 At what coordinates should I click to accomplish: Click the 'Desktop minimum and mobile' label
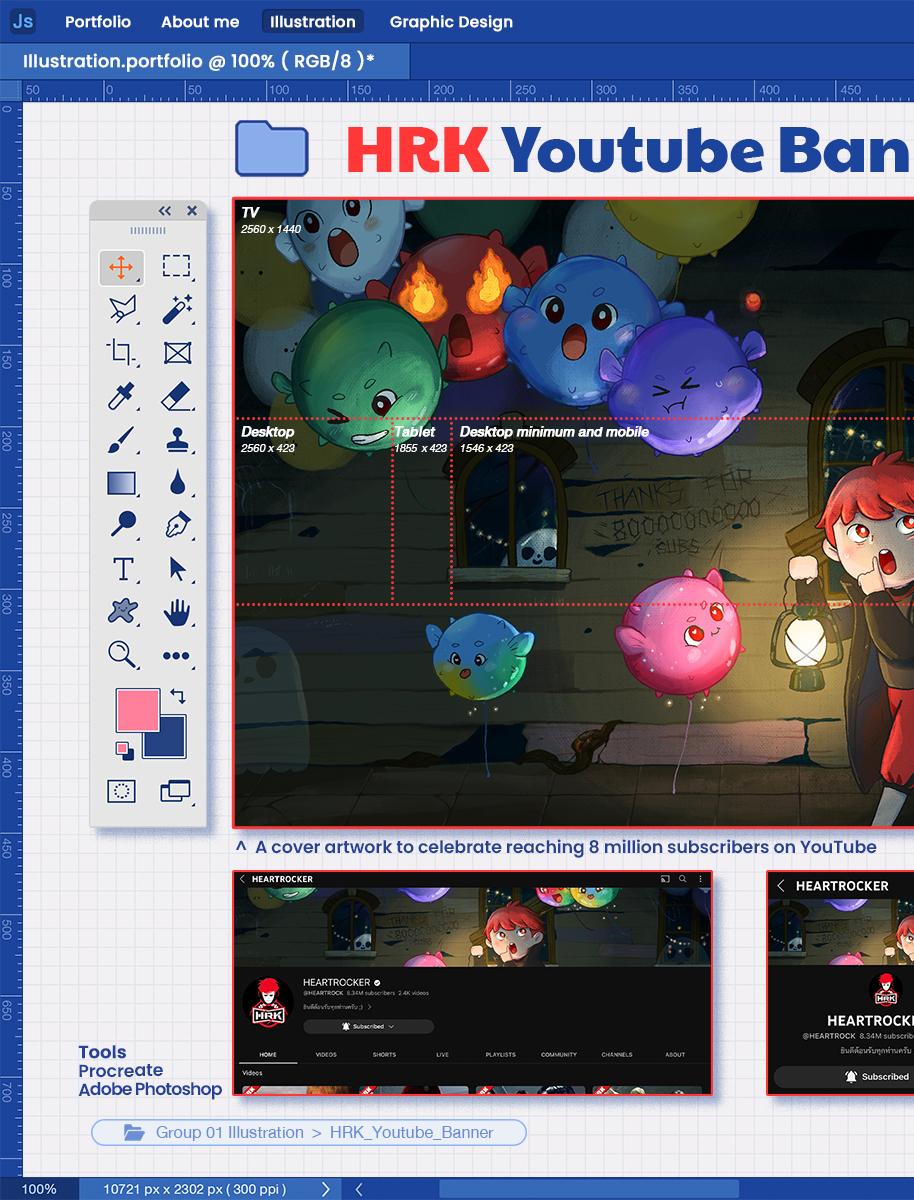pos(554,432)
